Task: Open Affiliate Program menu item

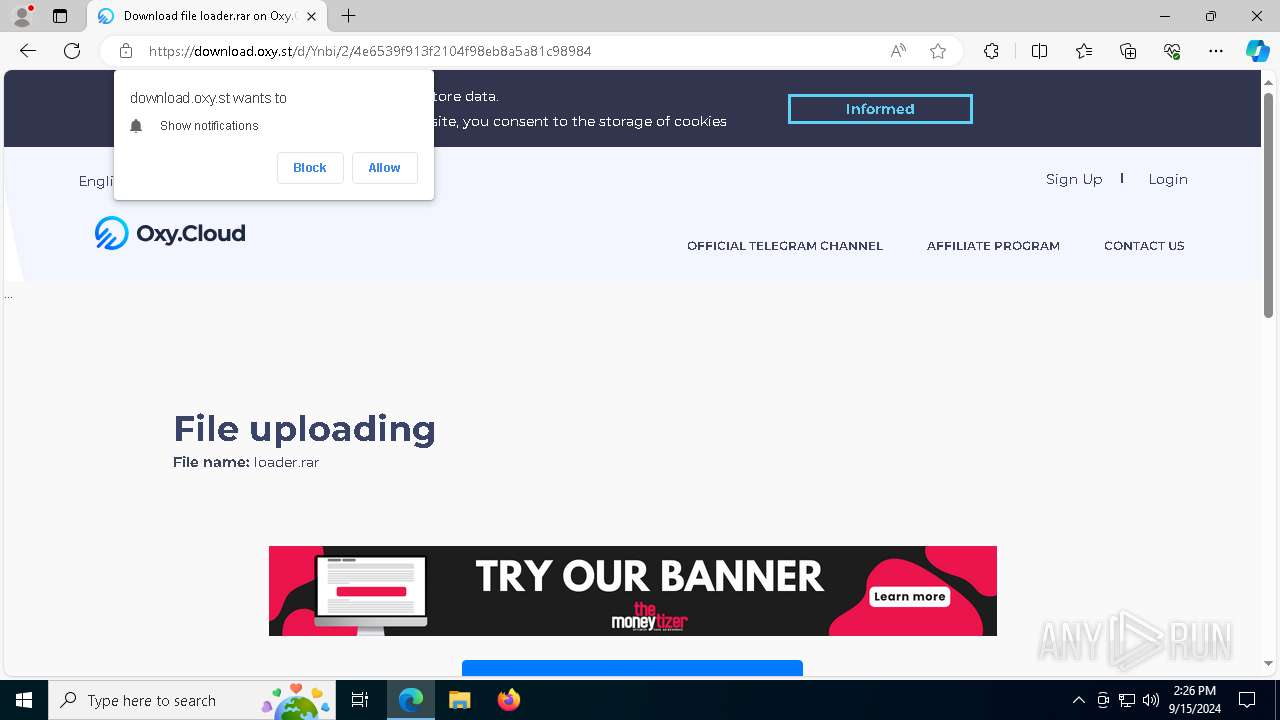Action: [x=993, y=246]
